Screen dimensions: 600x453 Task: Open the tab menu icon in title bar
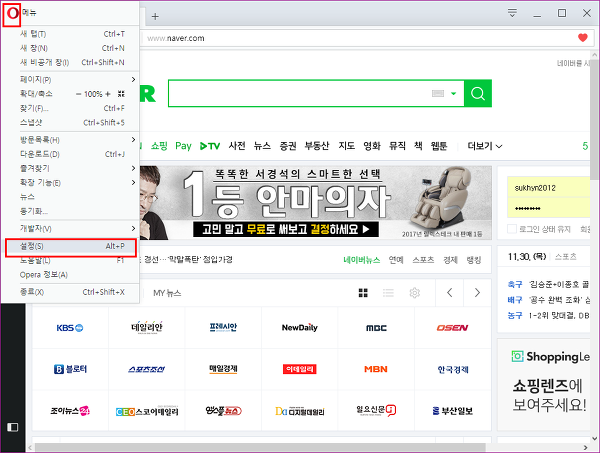[512, 13]
